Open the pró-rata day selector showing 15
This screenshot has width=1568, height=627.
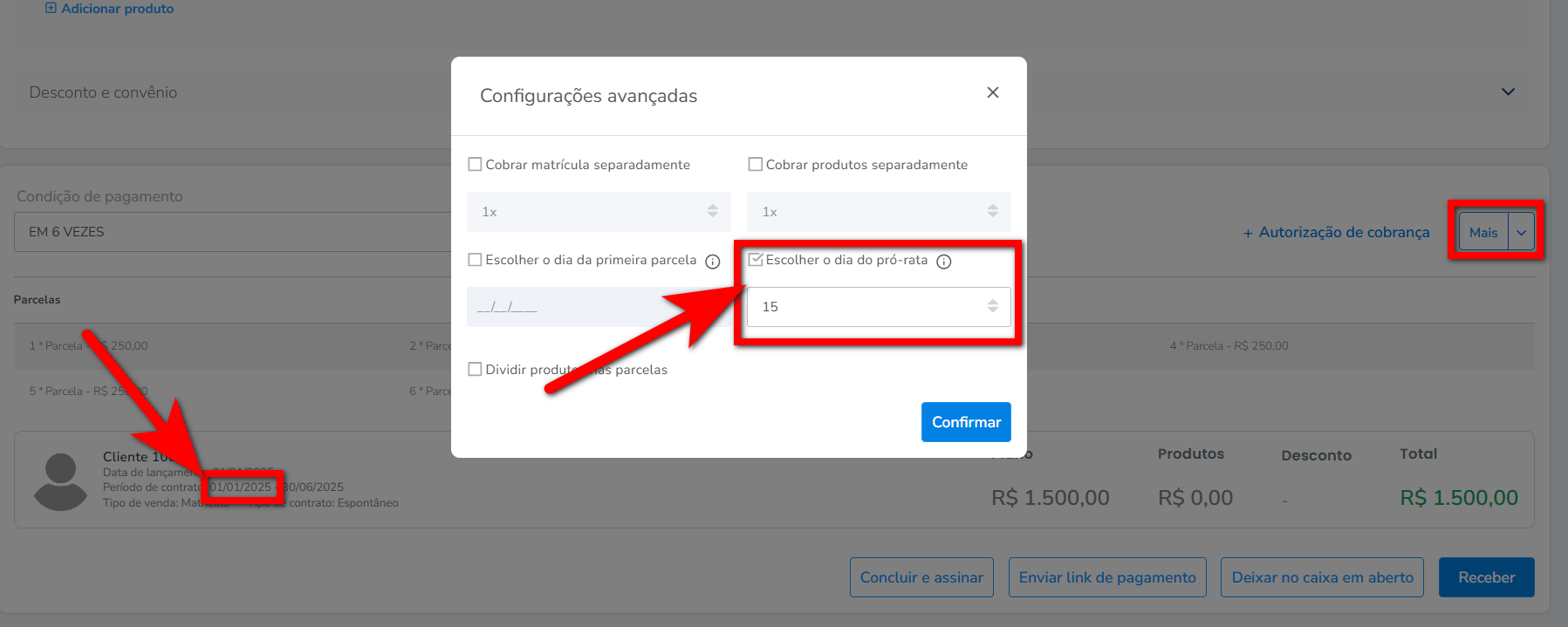(879, 307)
